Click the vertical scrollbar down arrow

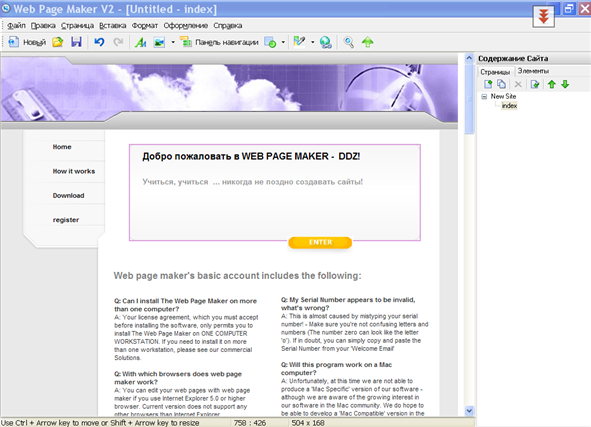pyautogui.click(x=469, y=411)
